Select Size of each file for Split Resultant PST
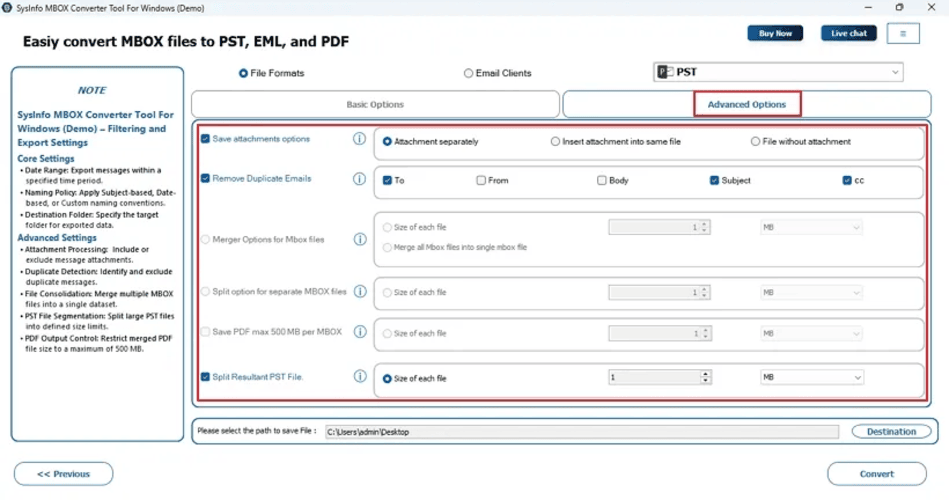 tap(387, 379)
